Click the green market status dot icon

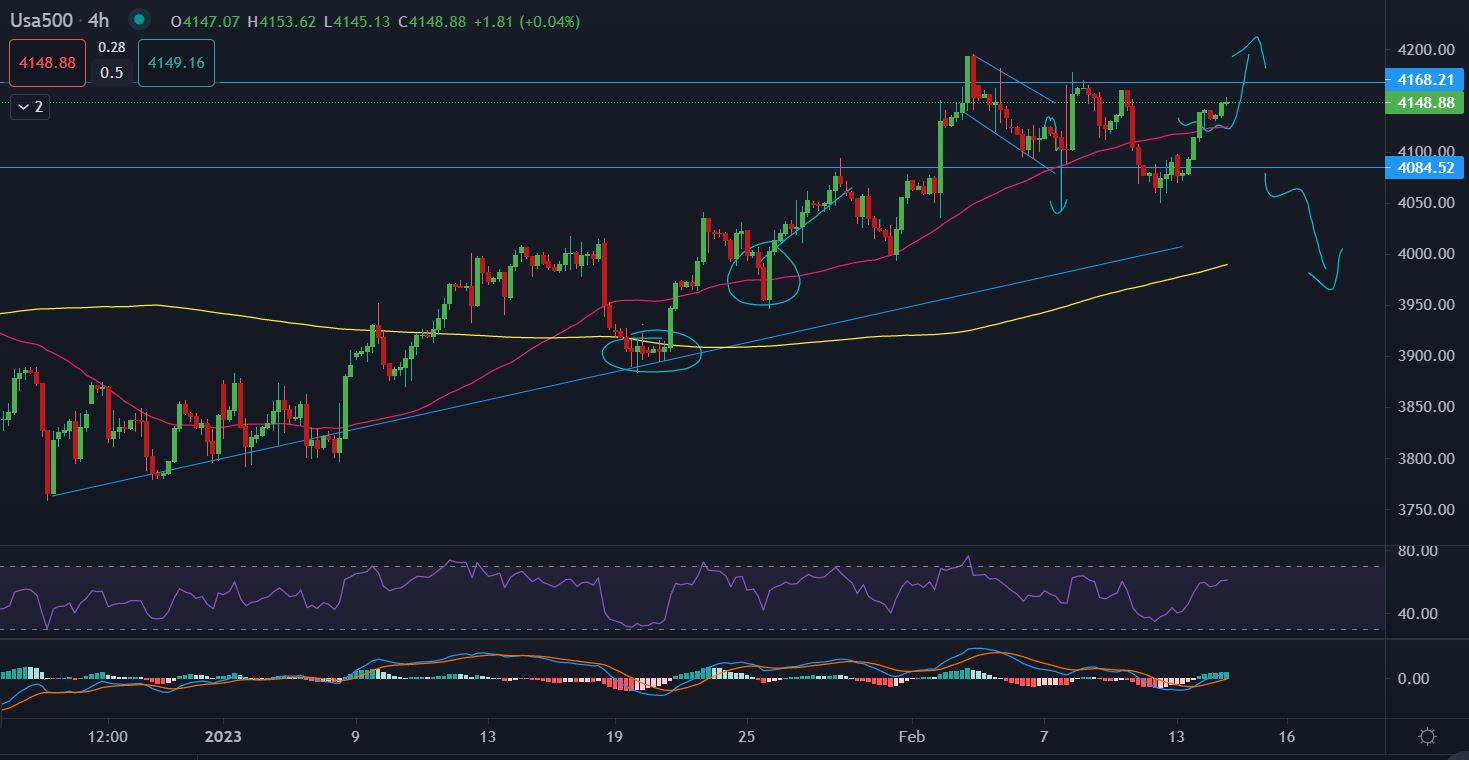point(139,19)
